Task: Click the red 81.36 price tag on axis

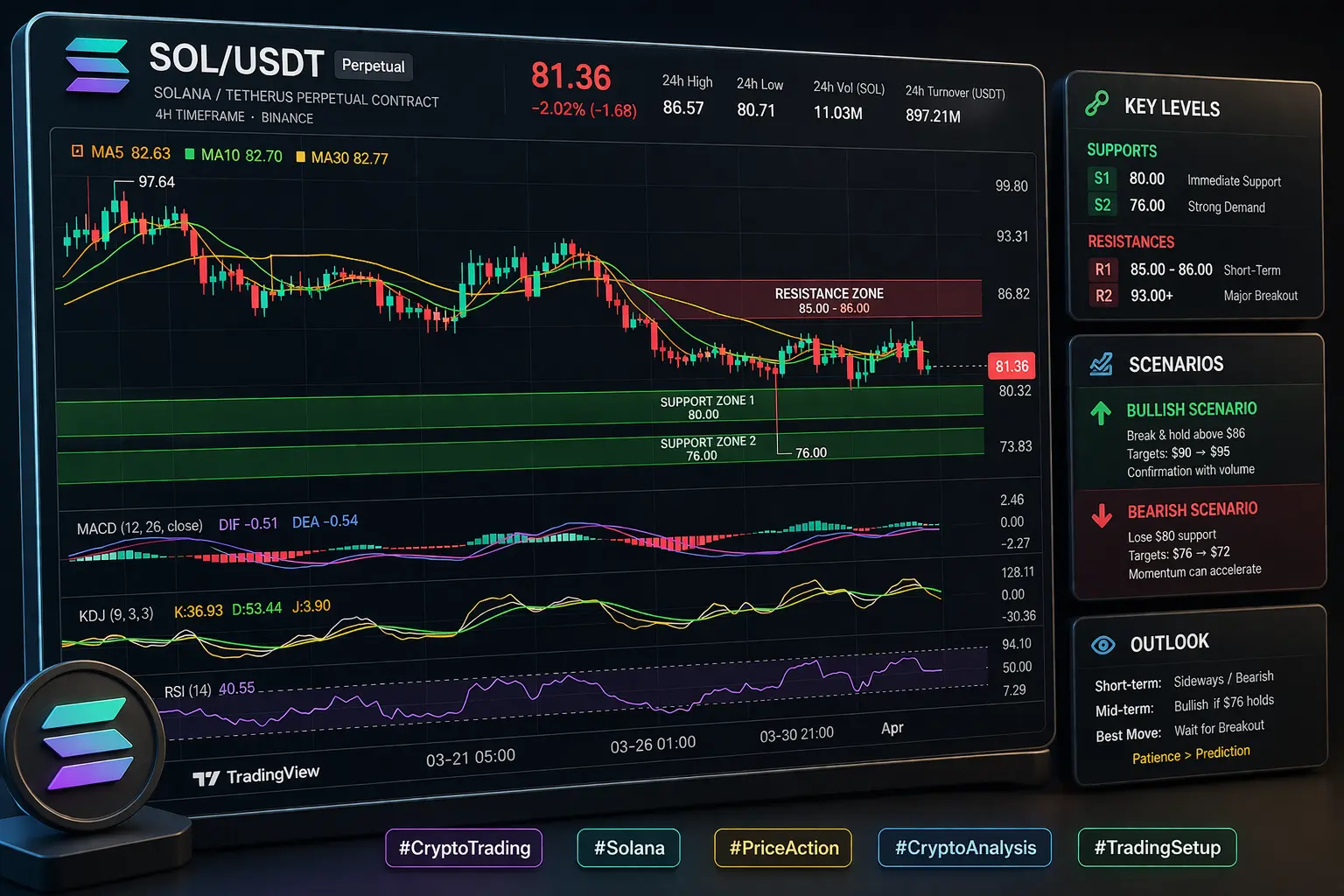Action: (x=1011, y=367)
